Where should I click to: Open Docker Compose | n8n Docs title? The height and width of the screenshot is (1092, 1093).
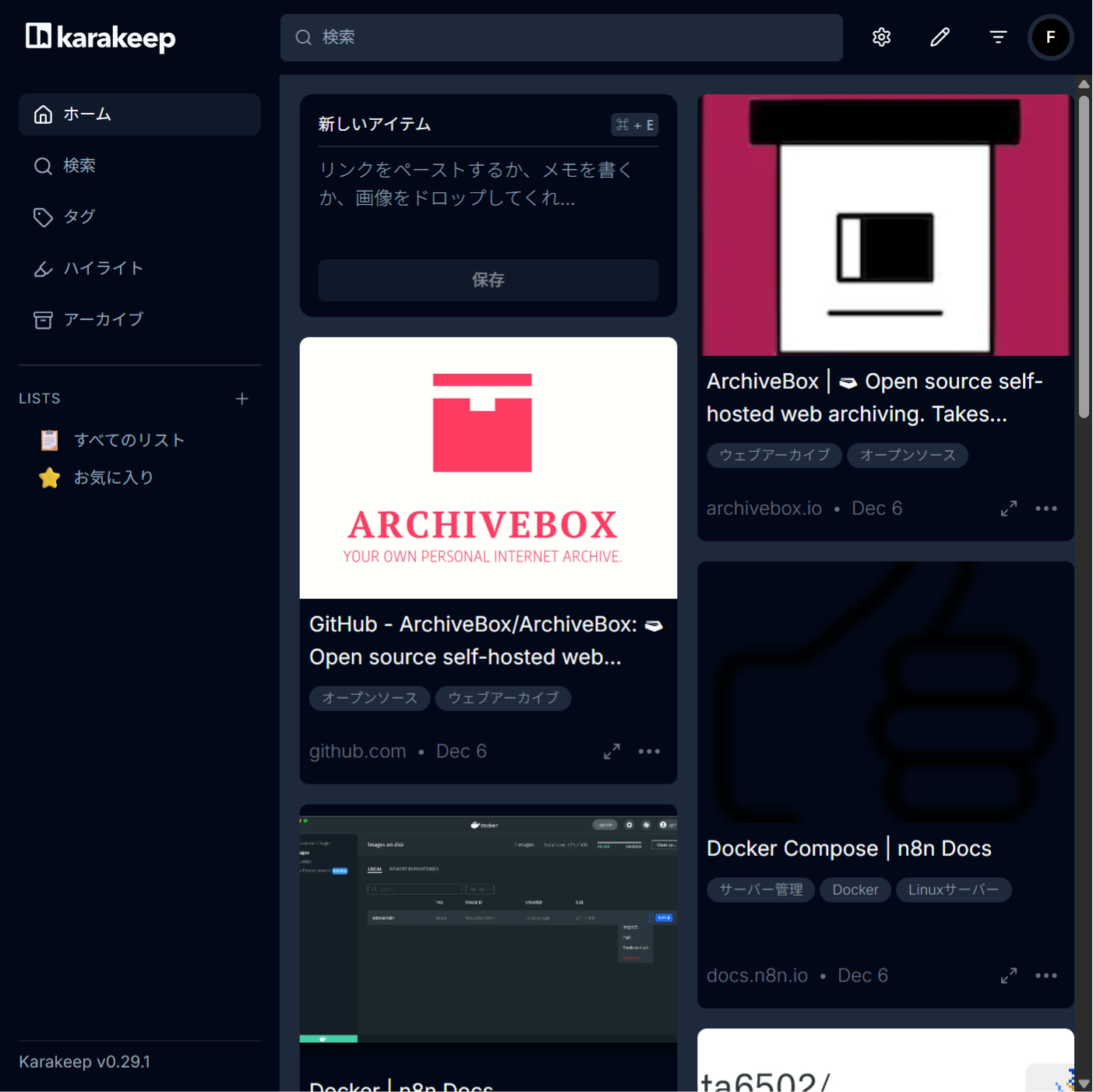tap(849, 848)
